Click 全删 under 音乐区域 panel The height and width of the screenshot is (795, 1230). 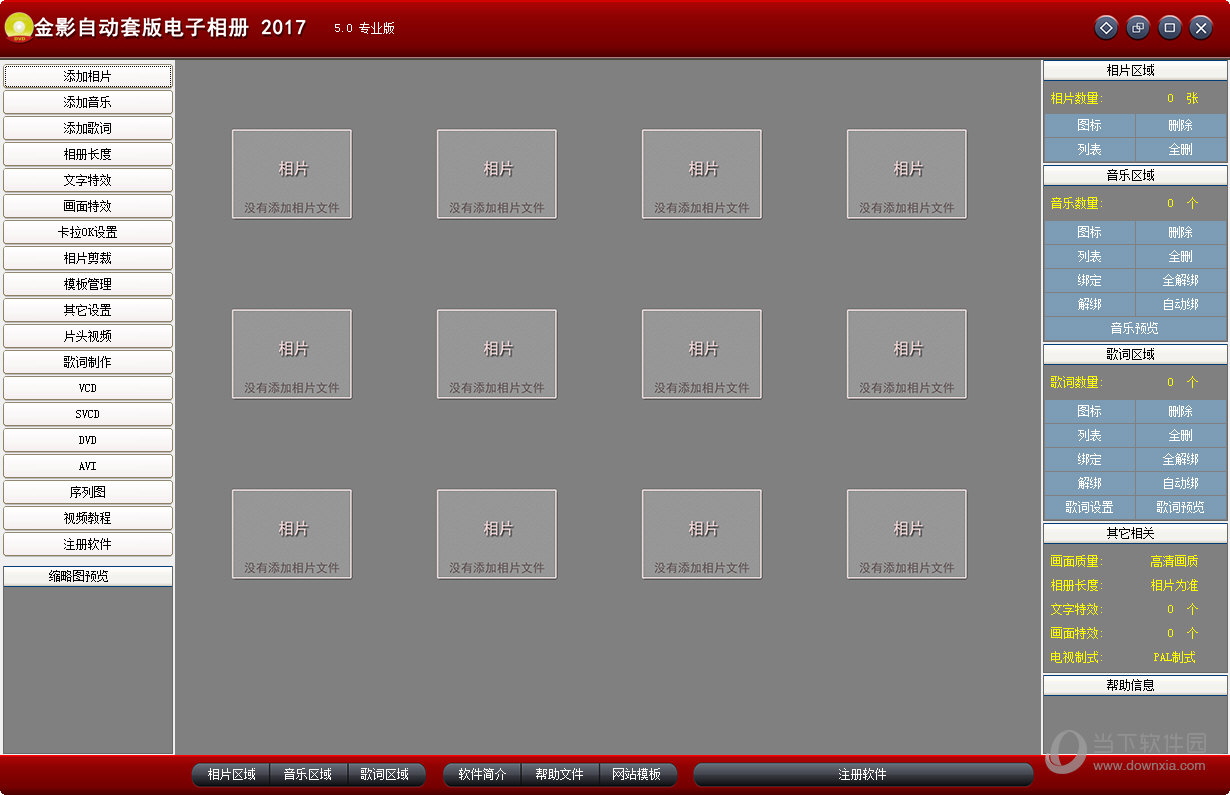tap(1181, 256)
